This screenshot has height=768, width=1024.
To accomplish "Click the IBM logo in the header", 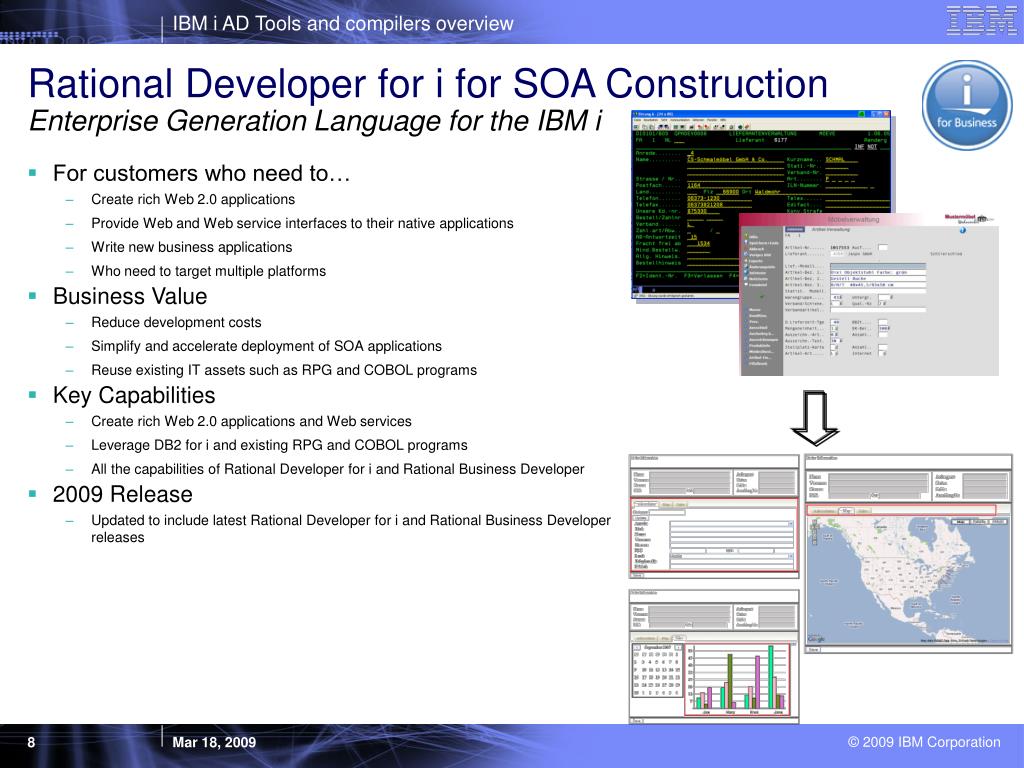I will point(980,20).
